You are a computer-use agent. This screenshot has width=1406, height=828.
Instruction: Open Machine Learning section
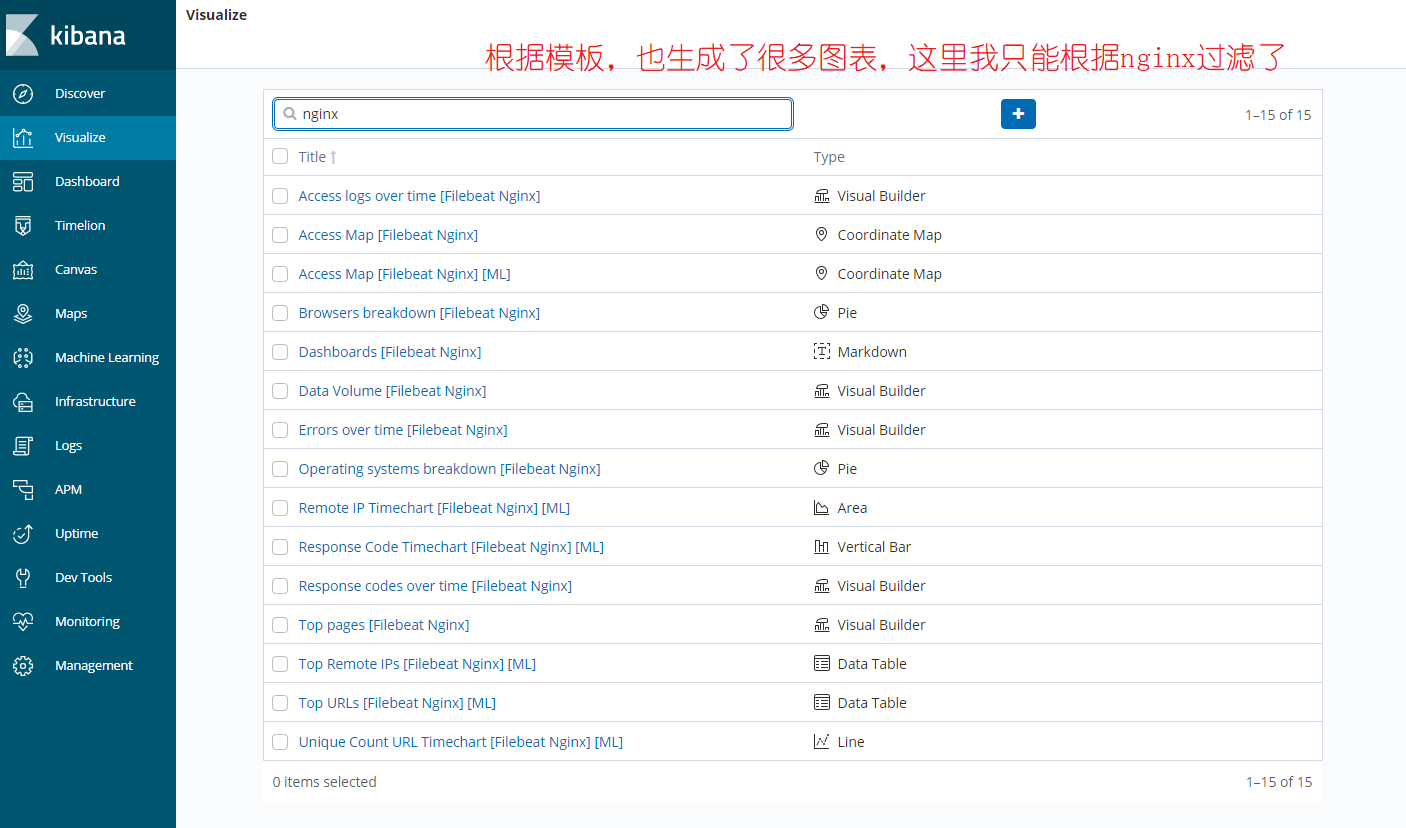107,357
